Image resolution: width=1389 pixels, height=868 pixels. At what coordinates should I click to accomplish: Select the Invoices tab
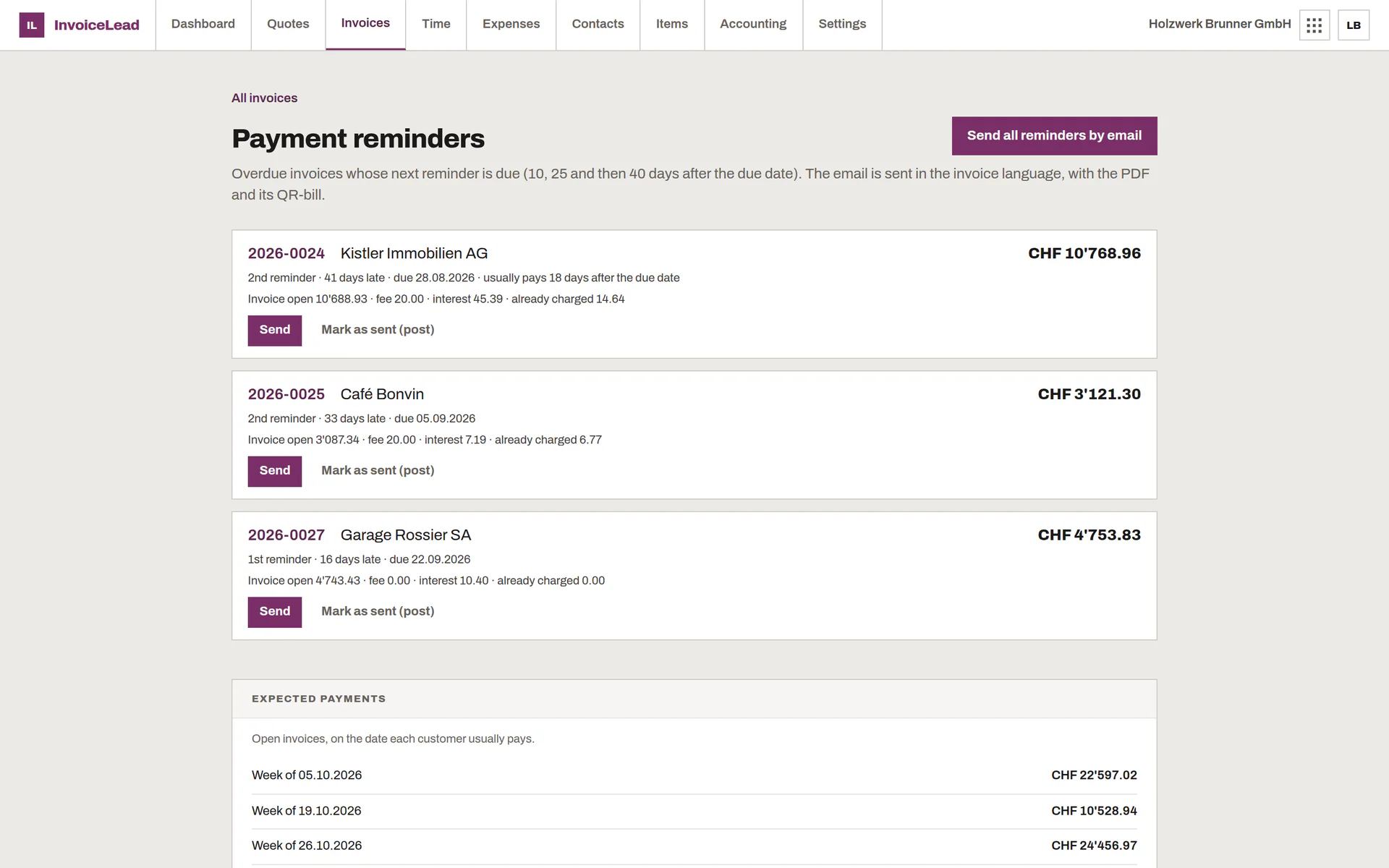pos(365,25)
